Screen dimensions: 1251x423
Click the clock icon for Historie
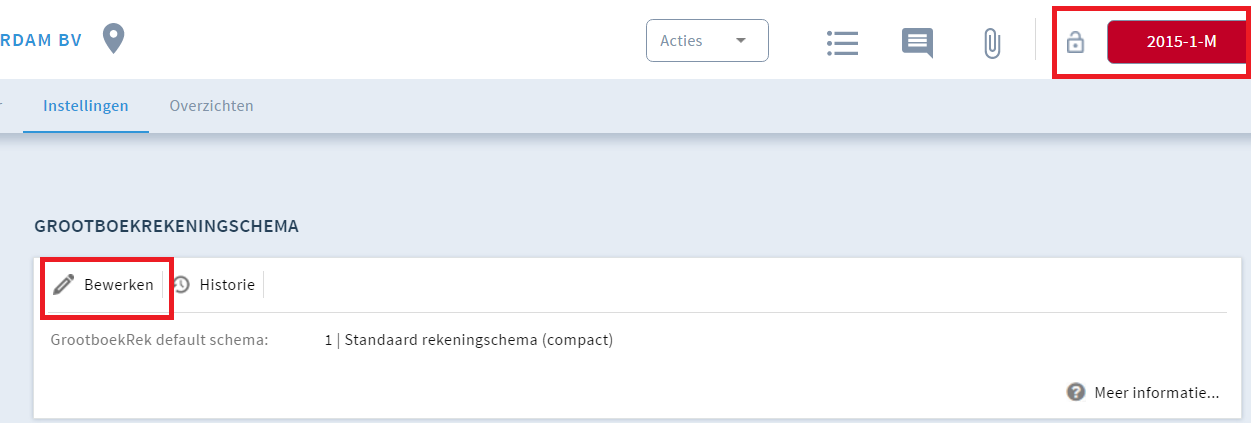coord(181,285)
